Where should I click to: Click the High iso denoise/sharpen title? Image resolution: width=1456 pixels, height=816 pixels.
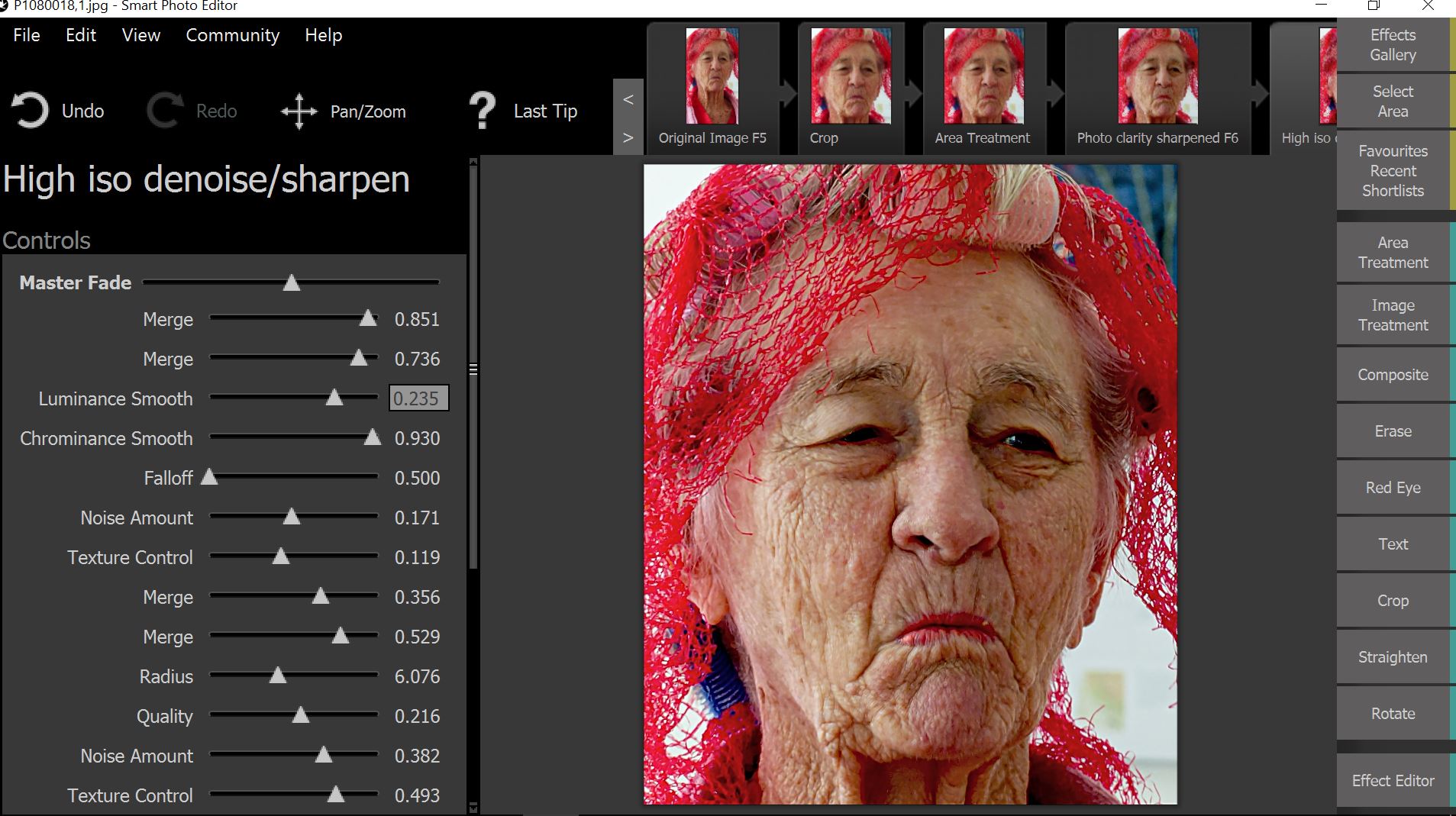[x=206, y=180]
